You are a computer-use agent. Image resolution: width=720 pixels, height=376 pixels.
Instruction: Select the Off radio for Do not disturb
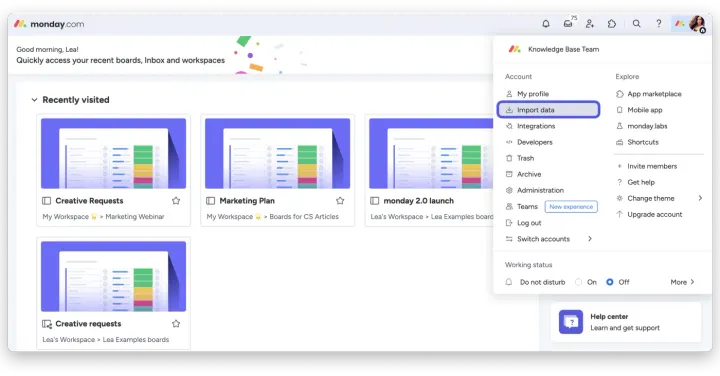coord(610,282)
